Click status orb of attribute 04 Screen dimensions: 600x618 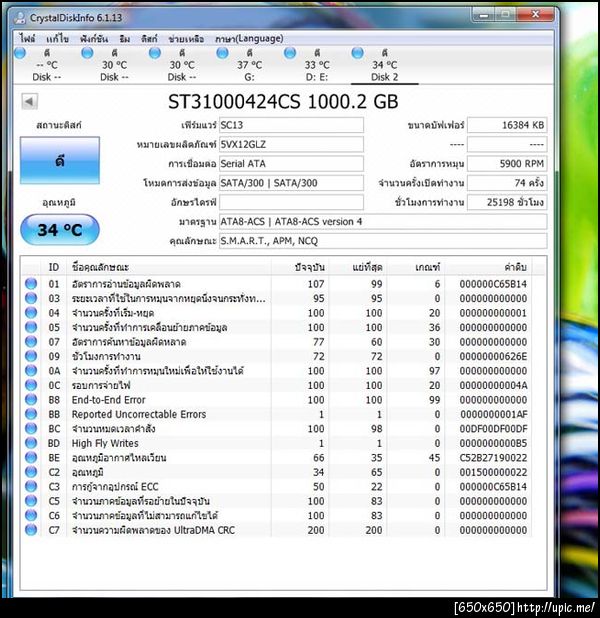coord(31,313)
